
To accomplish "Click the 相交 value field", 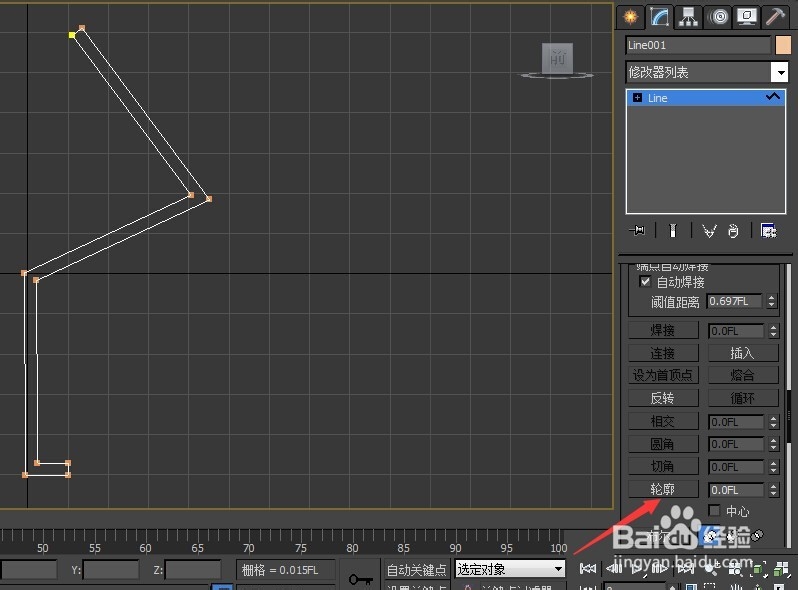I will [x=736, y=422].
